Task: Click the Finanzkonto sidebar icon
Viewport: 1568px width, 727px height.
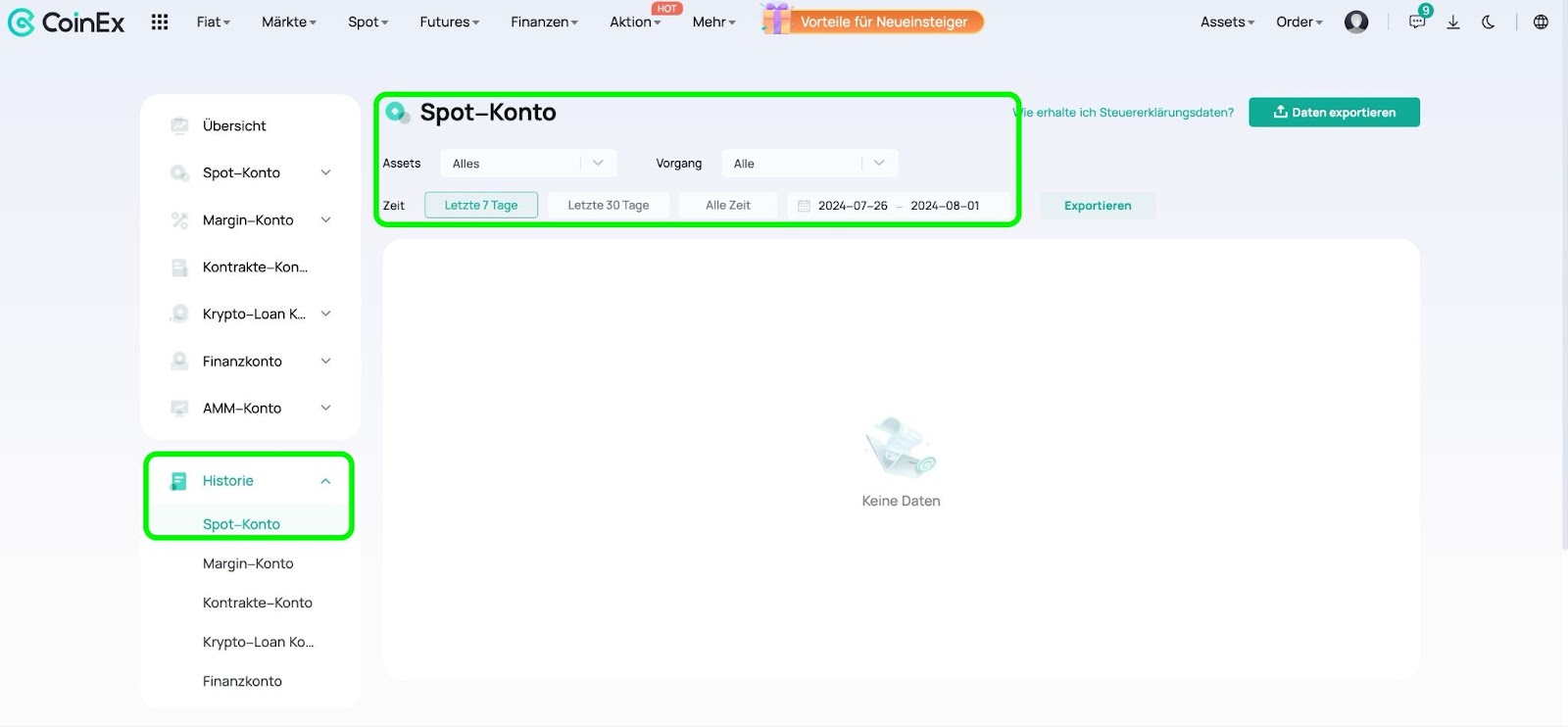Action: [x=179, y=361]
